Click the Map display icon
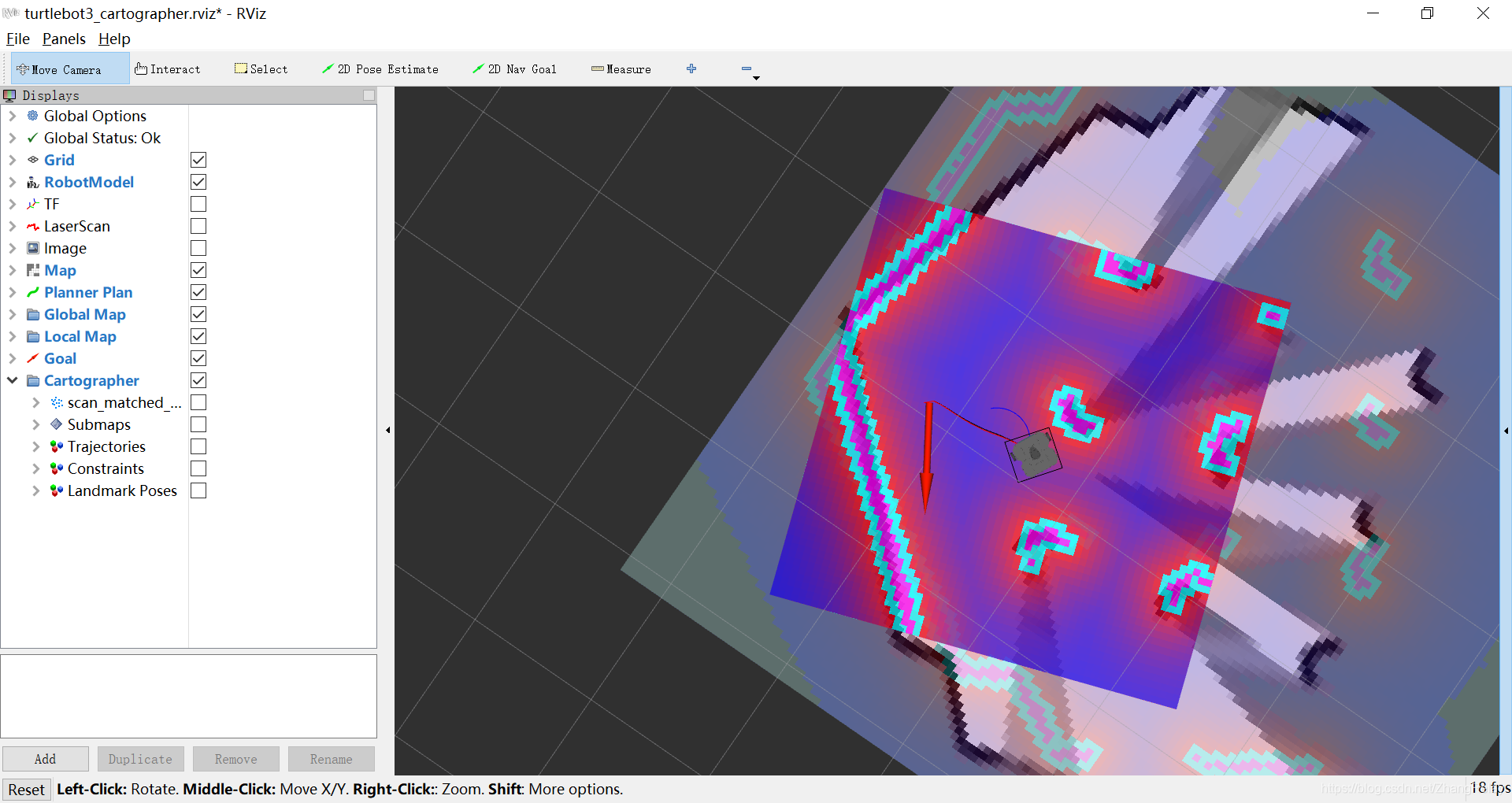This screenshot has width=1512, height=803. point(33,270)
